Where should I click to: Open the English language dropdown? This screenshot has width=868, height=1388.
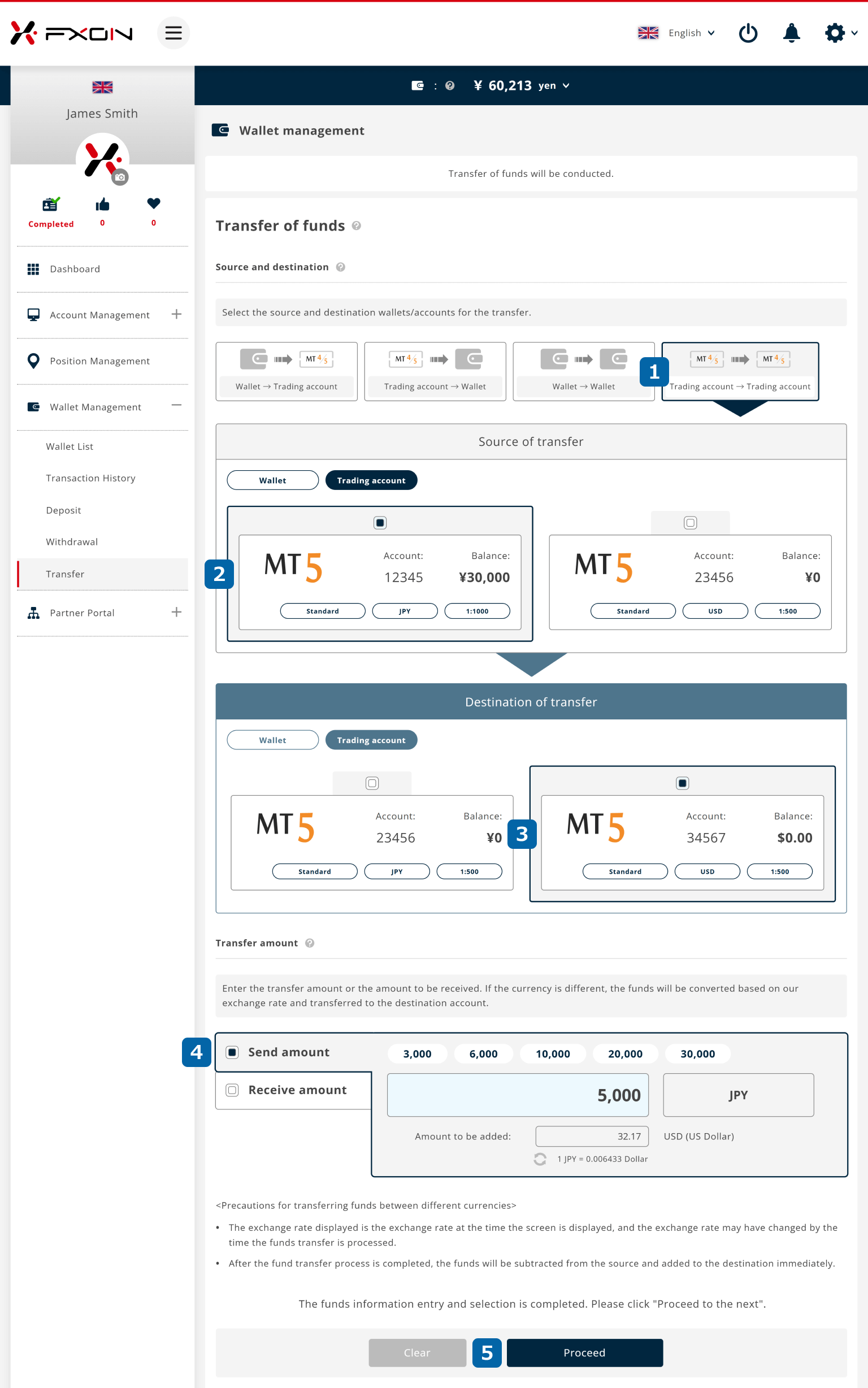pyautogui.click(x=691, y=33)
